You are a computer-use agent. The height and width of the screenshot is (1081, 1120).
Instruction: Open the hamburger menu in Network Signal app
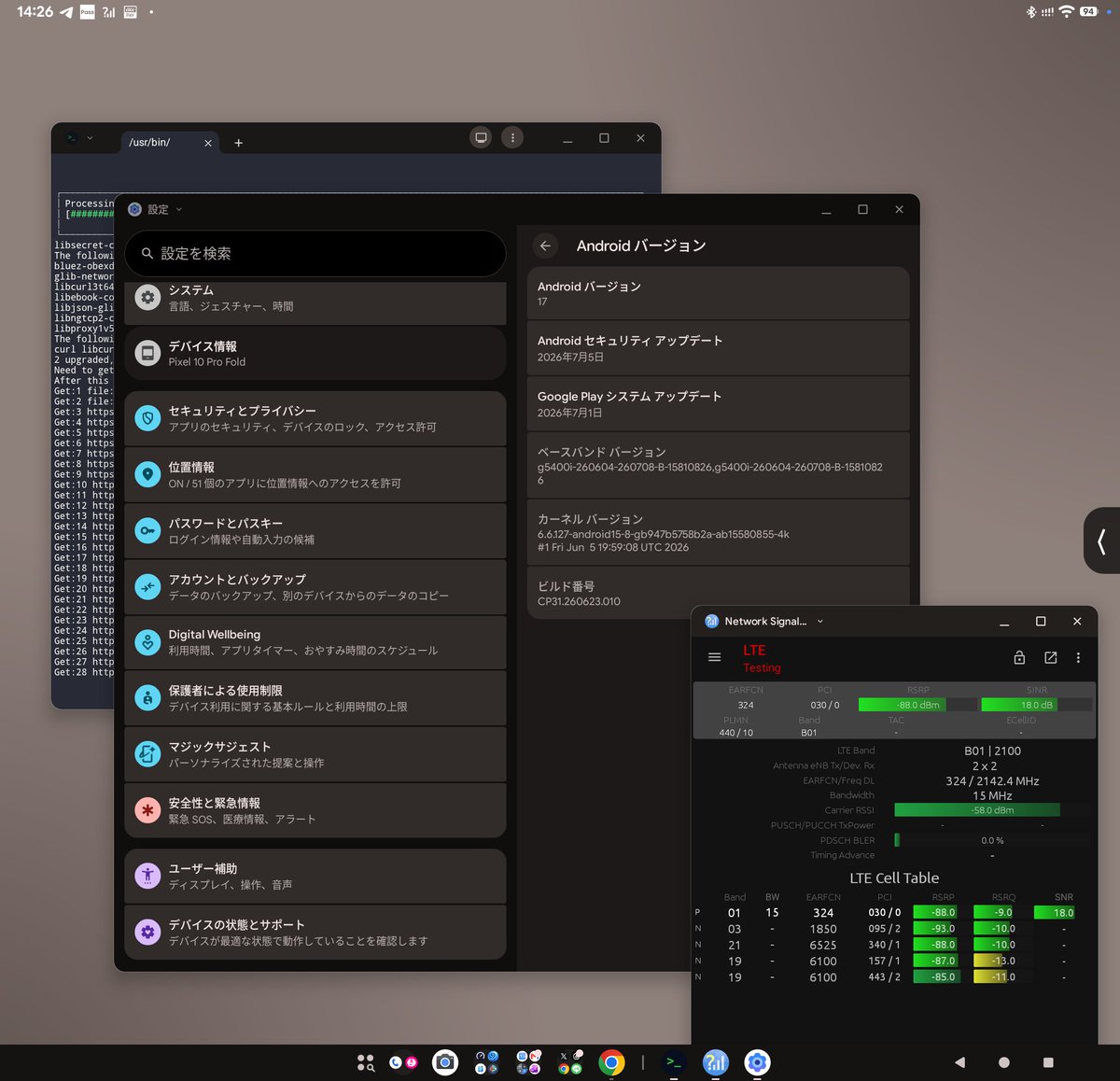click(714, 657)
